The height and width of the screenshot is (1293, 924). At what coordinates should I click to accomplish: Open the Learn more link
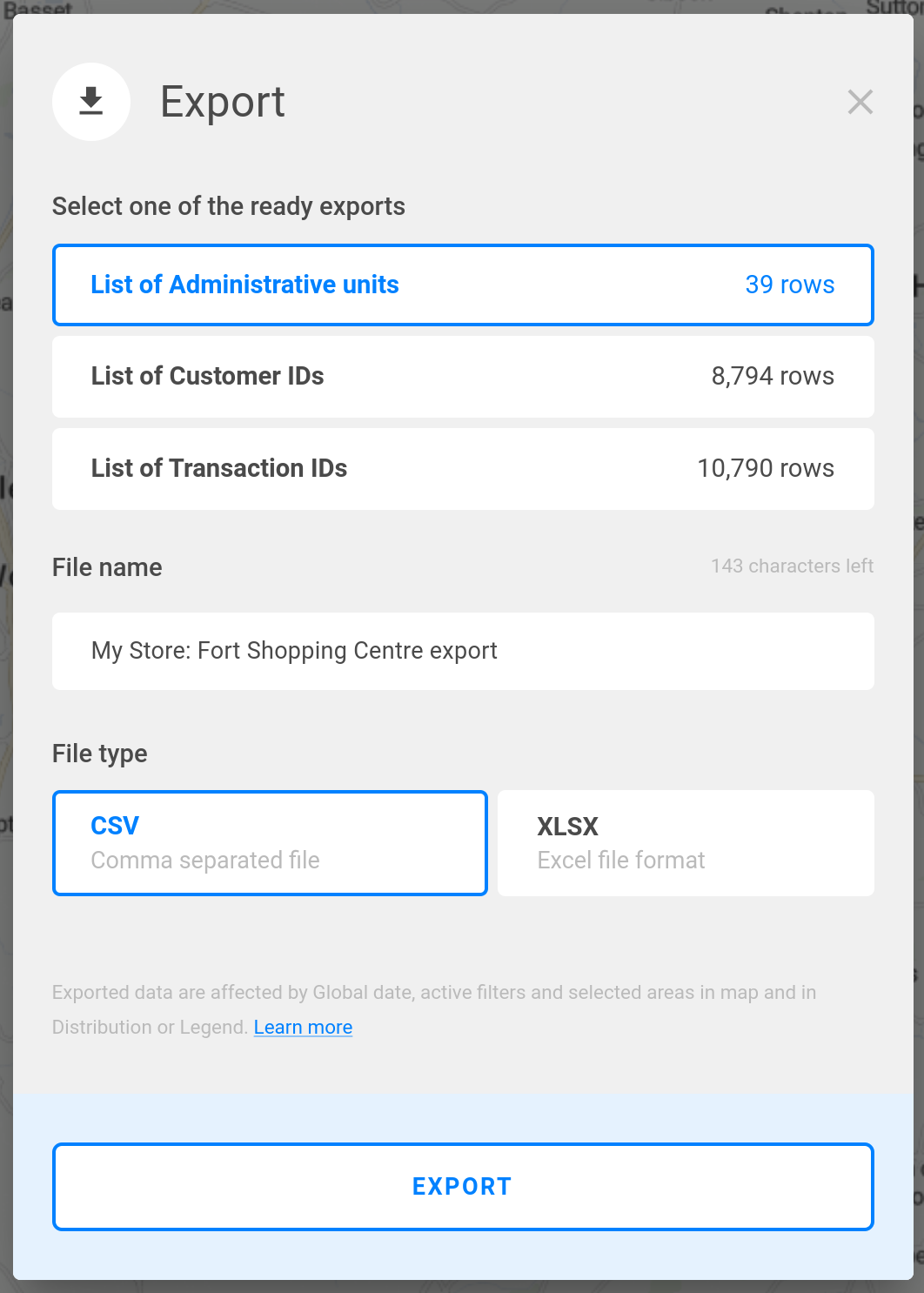click(x=303, y=1028)
